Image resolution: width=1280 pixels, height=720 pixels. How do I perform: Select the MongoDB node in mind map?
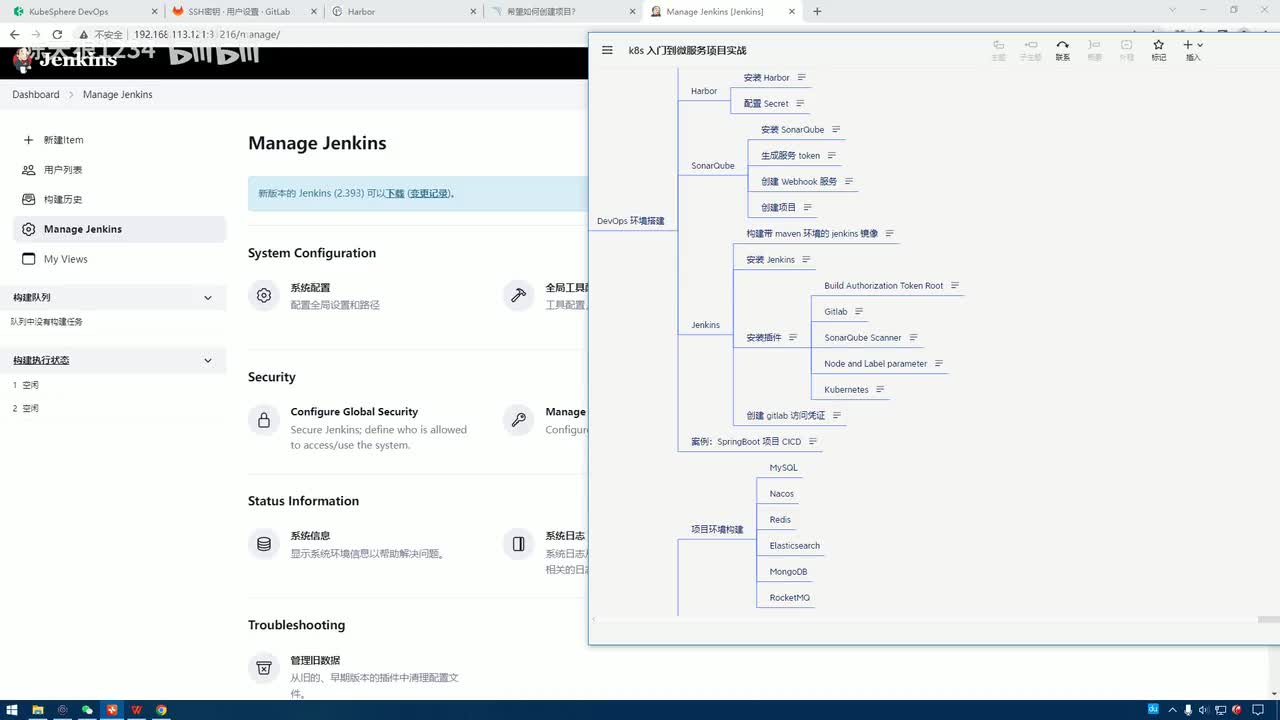click(x=788, y=571)
